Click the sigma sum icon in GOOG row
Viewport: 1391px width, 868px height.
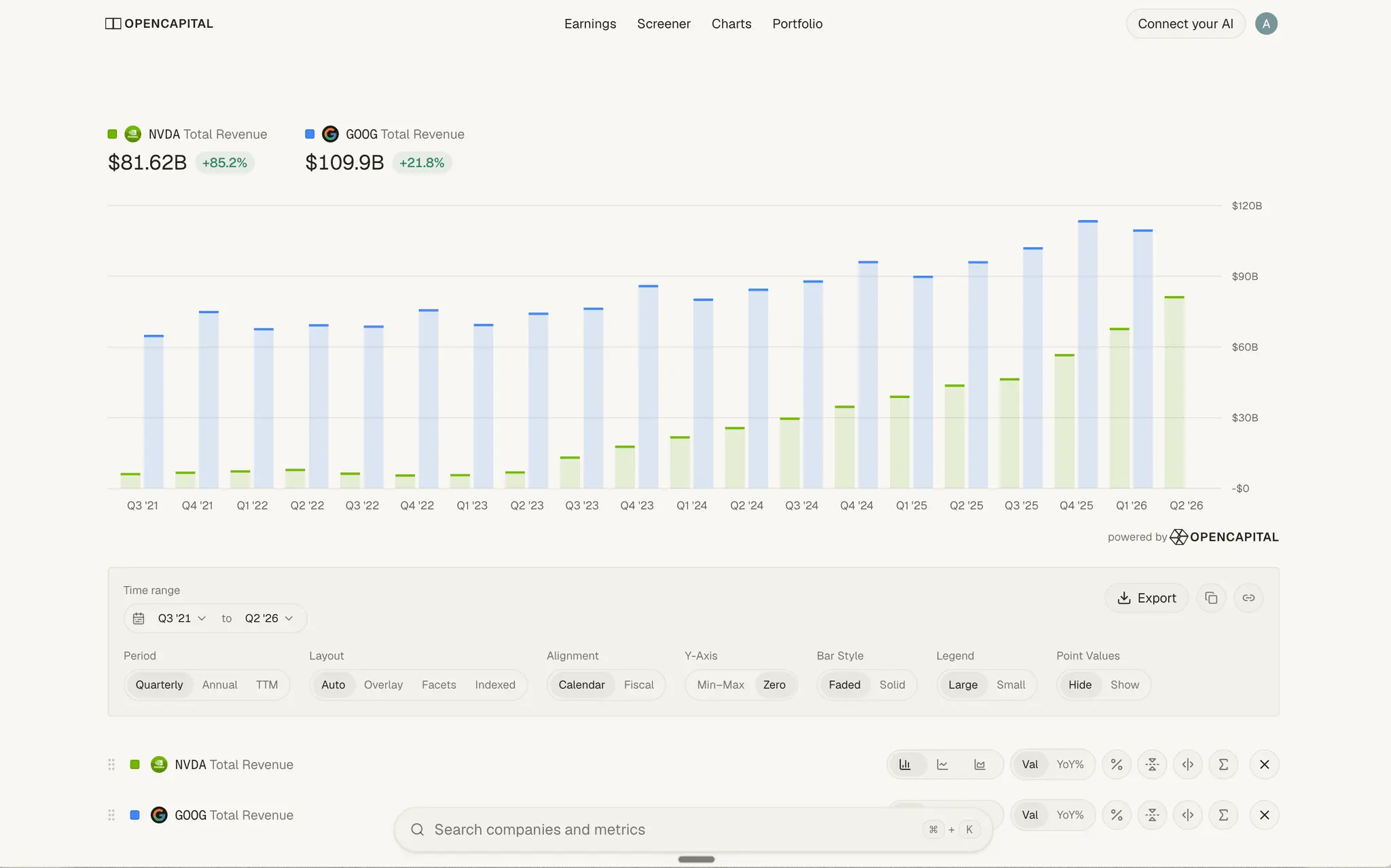tap(1223, 814)
